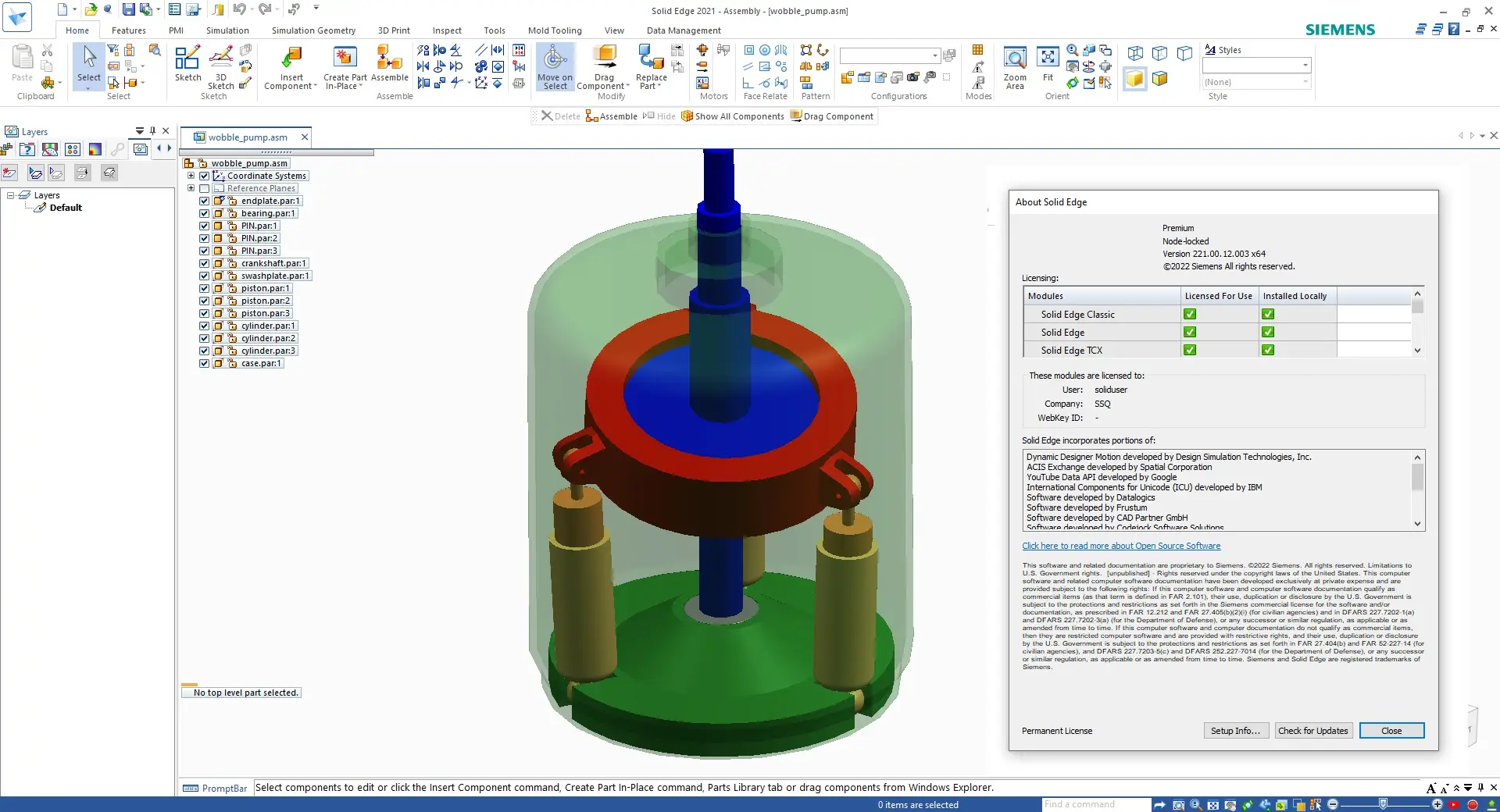Open the 3D Print tab
This screenshot has height=812, width=1500.
click(394, 30)
